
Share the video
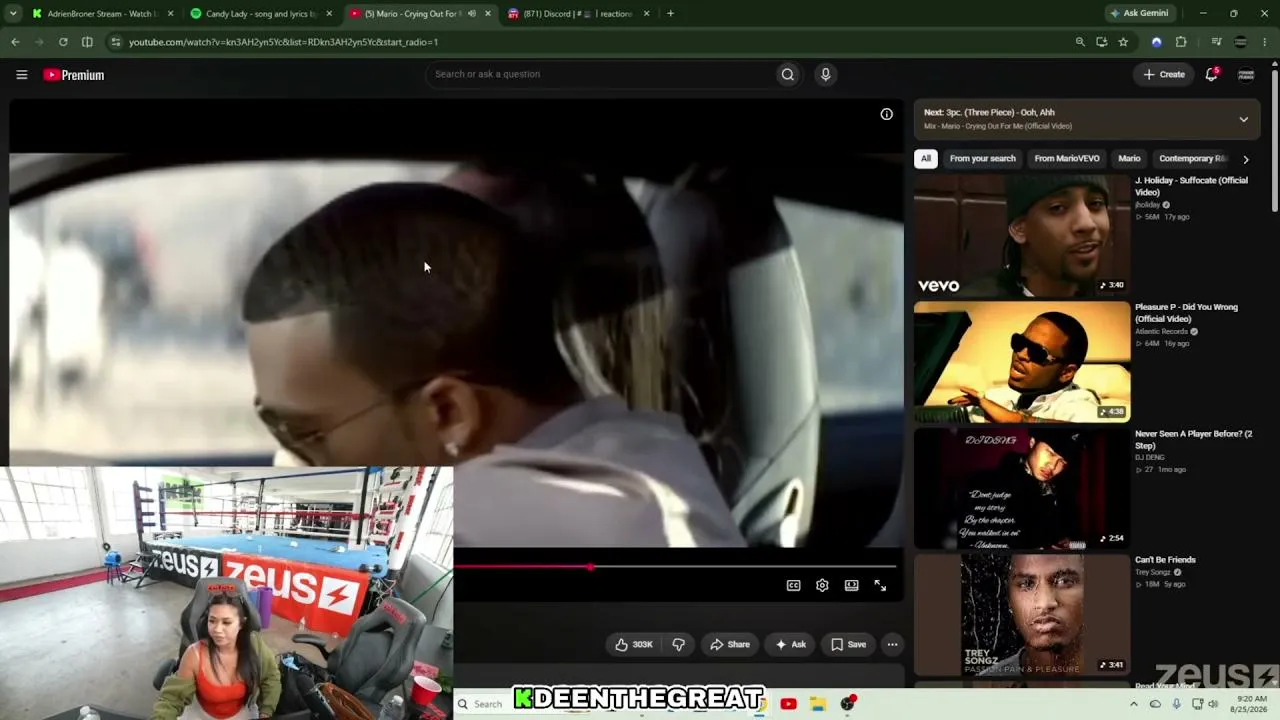tap(730, 644)
